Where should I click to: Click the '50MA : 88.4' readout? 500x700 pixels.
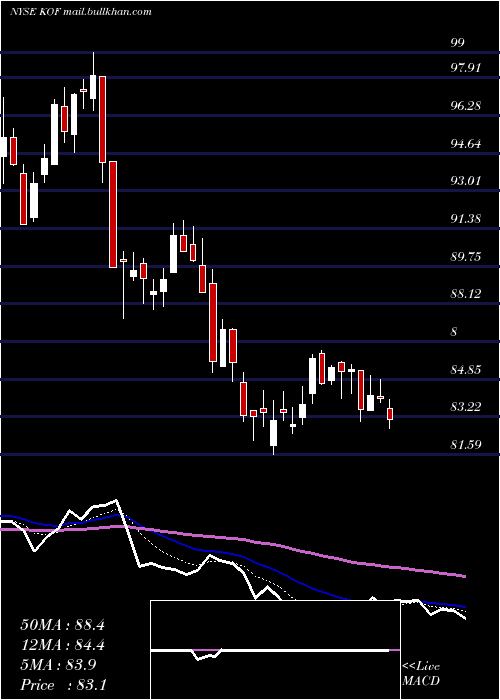click(x=62, y=625)
